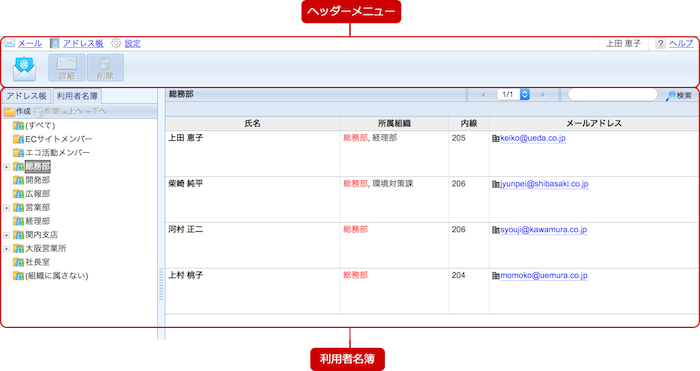Viewport: 700px width, 371px height.
Task: Open the 1/1 page selector dropdown
Action: [x=513, y=95]
